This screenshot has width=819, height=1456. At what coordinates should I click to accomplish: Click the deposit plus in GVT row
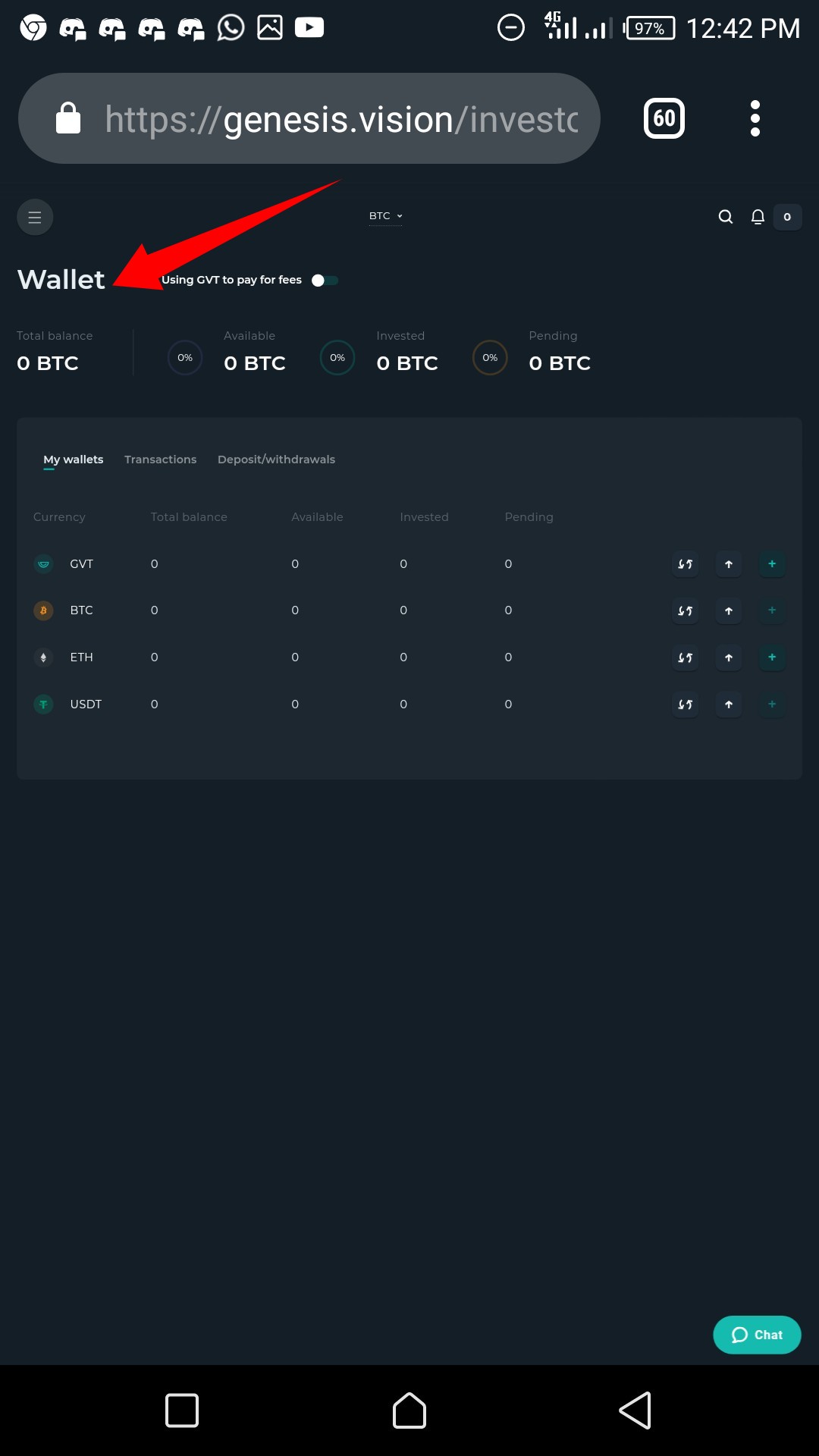pyautogui.click(x=772, y=564)
